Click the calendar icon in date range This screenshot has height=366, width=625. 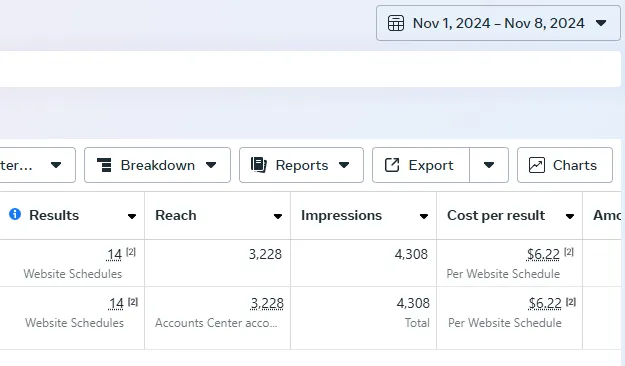pyautogui.click(x=396, y=23)
